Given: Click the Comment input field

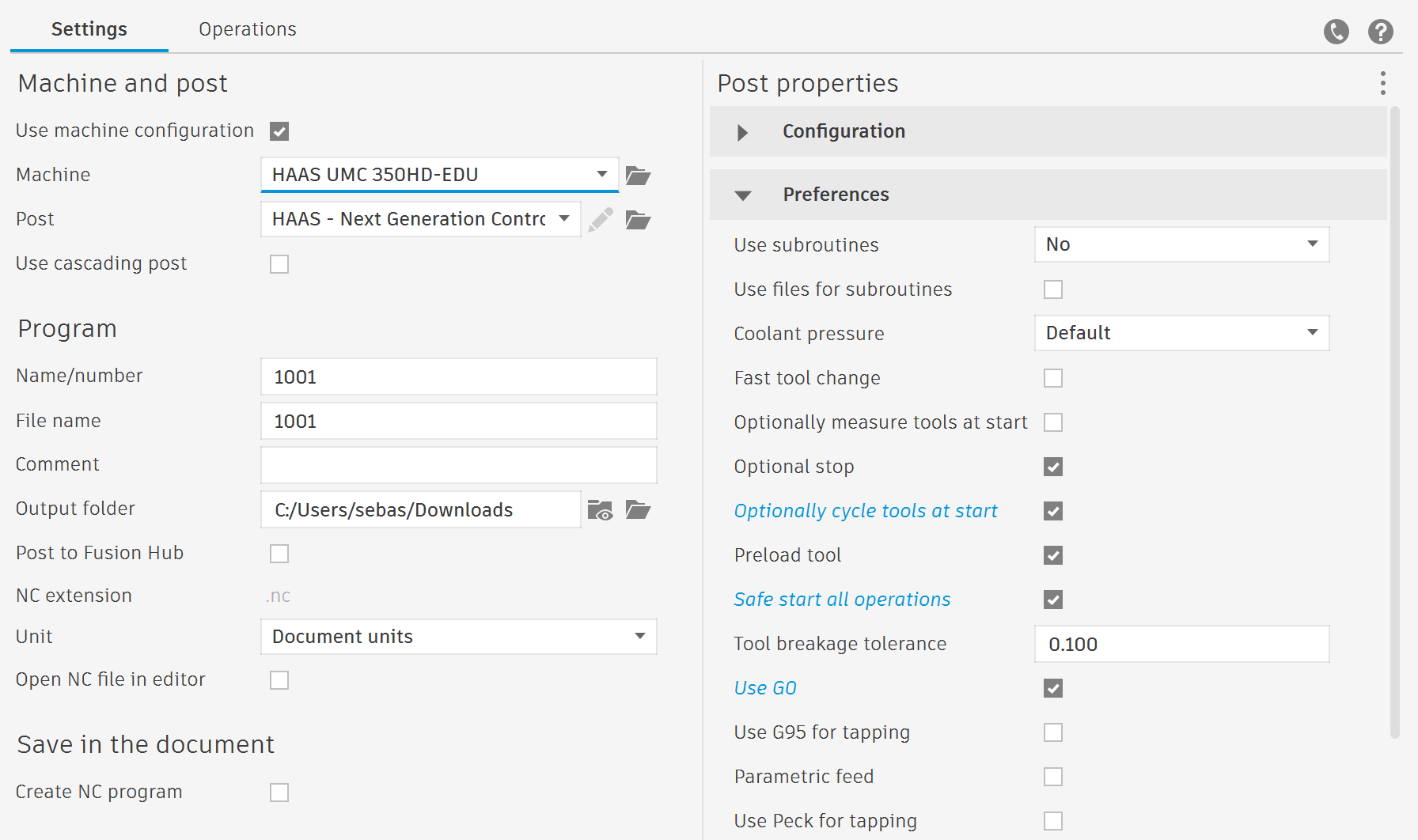Looking at the screenshot, I should pos(459,465).
